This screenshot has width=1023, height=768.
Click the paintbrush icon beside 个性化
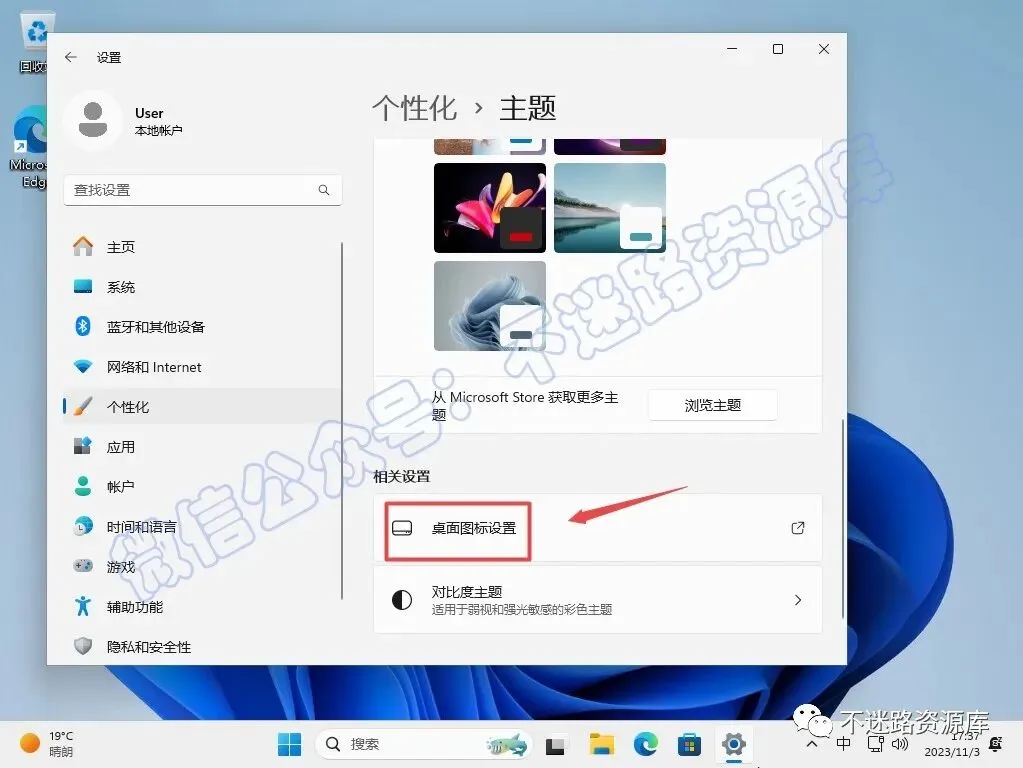(83, 406)
